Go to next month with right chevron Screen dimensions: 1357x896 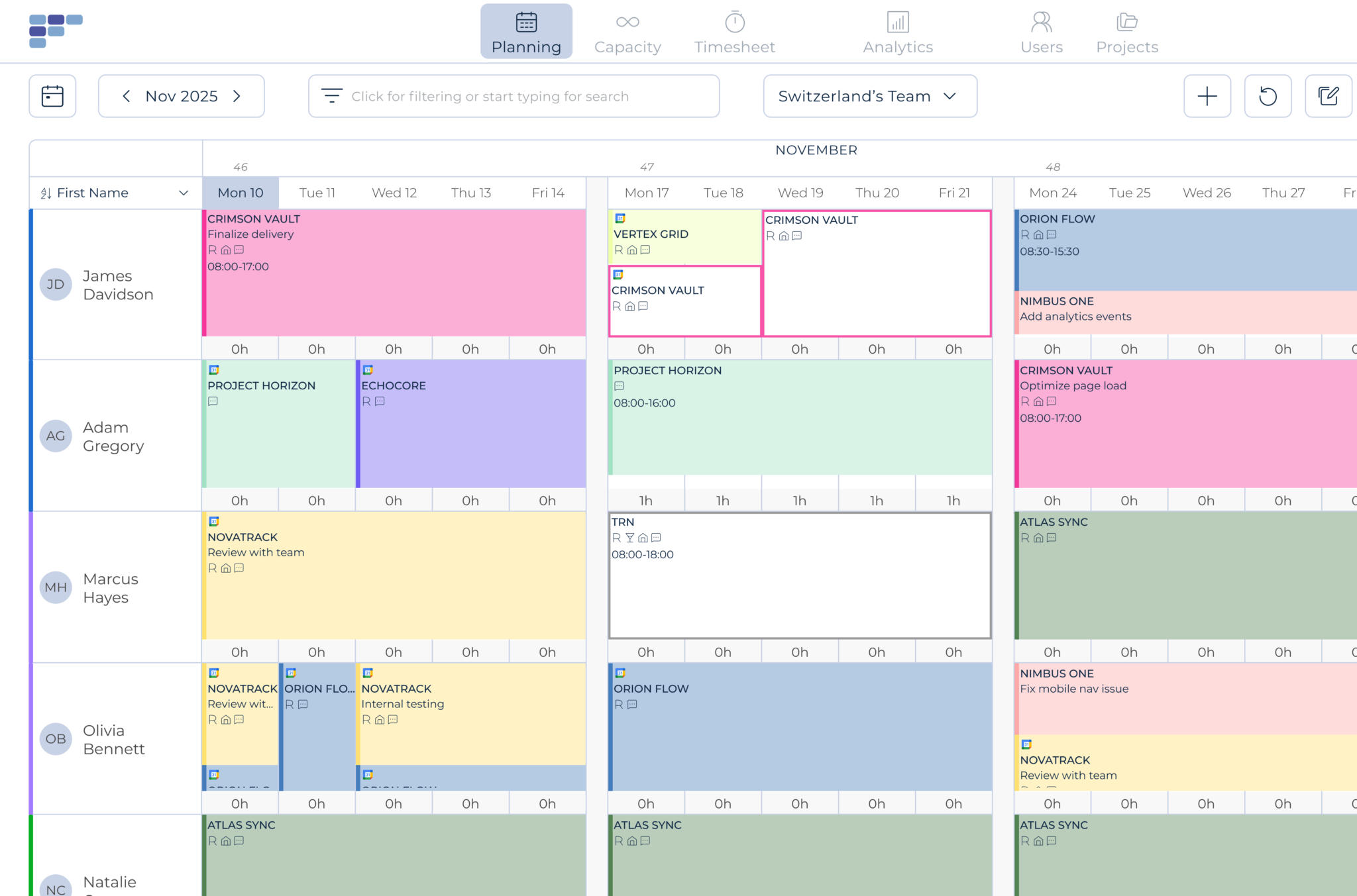tap(237, 96)
